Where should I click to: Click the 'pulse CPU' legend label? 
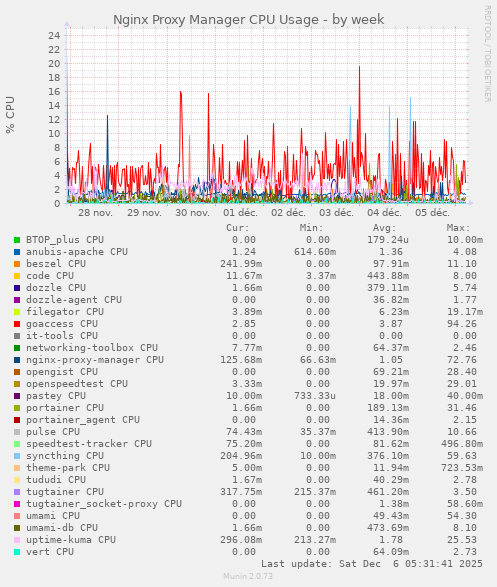(53, 432)
